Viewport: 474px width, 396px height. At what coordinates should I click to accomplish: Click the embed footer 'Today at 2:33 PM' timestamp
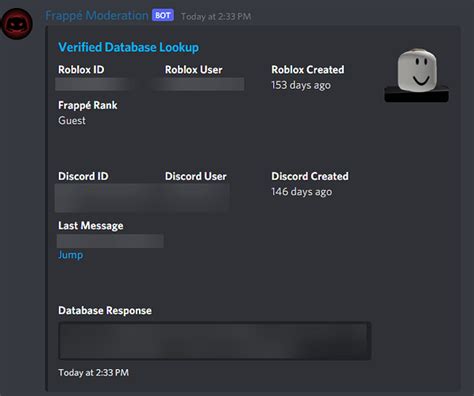point(93,373)
